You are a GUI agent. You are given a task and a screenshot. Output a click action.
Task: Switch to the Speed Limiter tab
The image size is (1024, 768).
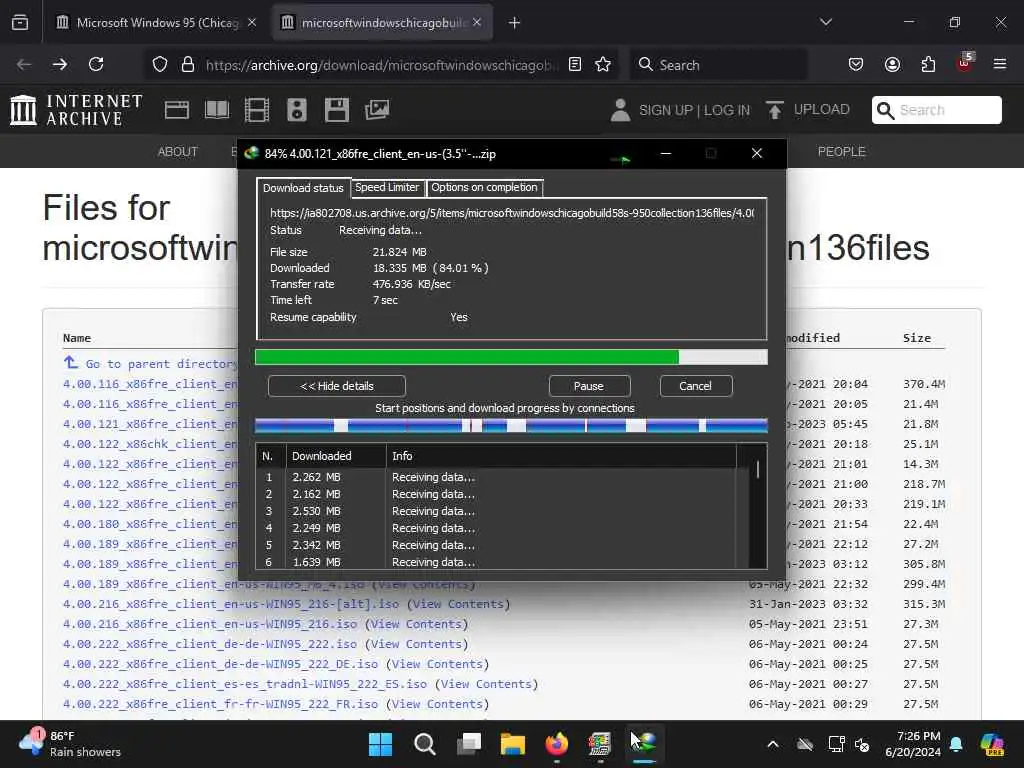(x=387, y=187)
